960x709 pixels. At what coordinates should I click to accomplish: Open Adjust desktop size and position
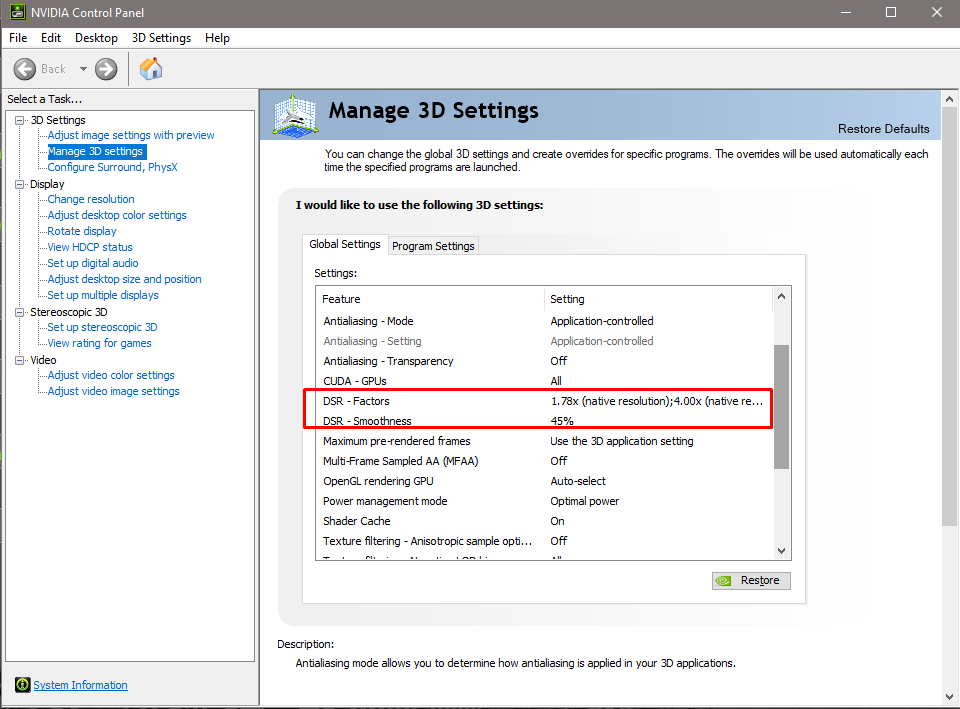click(x=124, y=279)
